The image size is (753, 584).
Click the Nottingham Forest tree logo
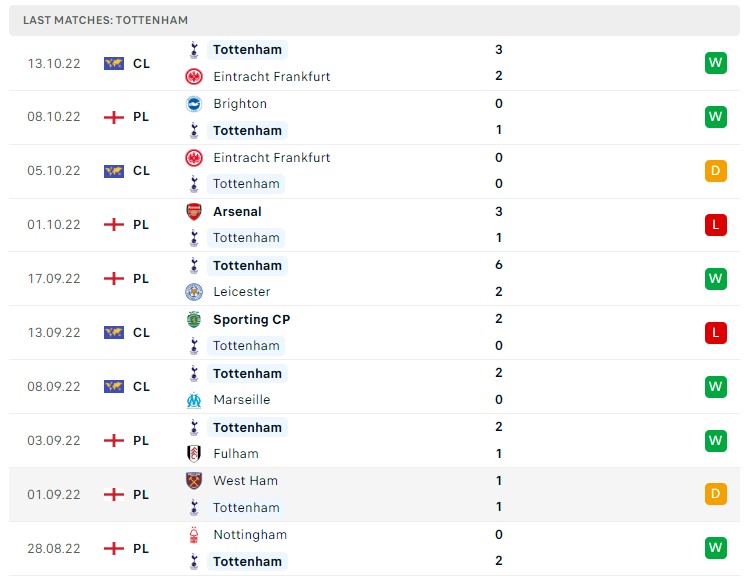pos(194,535)
